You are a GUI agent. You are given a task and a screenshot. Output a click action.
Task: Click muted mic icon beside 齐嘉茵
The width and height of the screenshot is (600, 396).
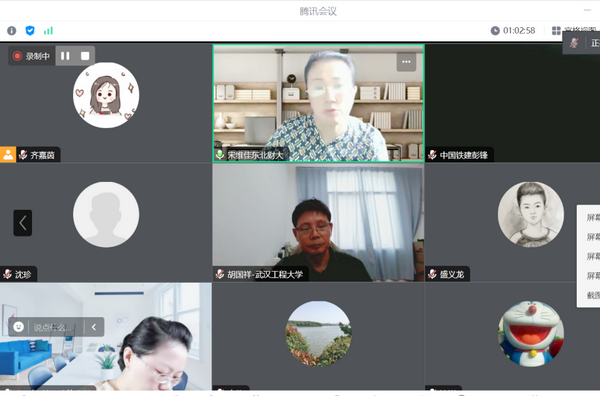23,155
